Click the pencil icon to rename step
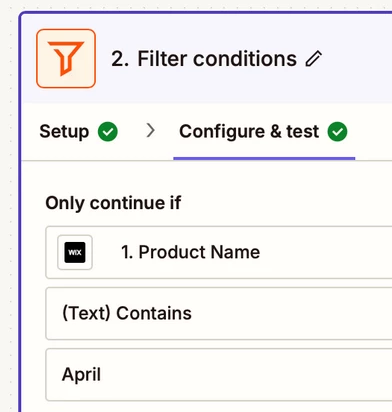The width and height of the screenshot is (392, 412). click(314, 59)
